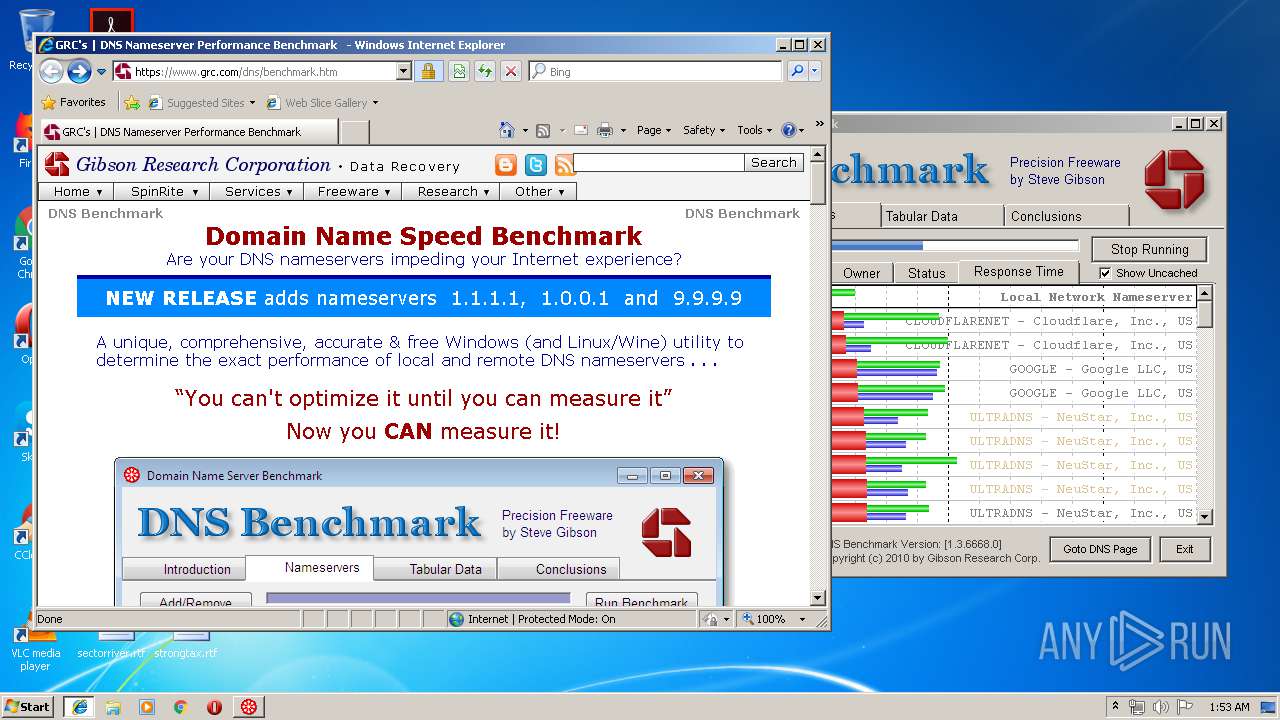
Task: Open the Freeware menu on GRC site
Action: click(353, 191)
